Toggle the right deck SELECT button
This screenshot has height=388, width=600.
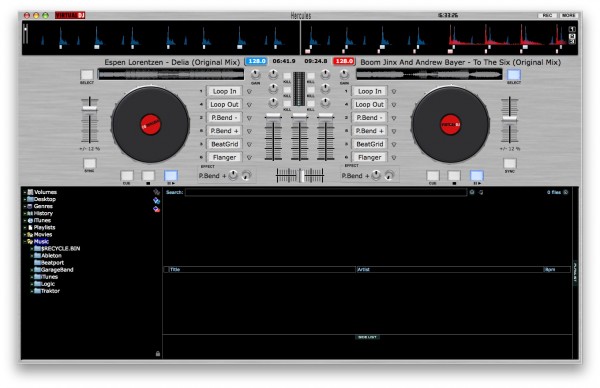click(514, 75)
